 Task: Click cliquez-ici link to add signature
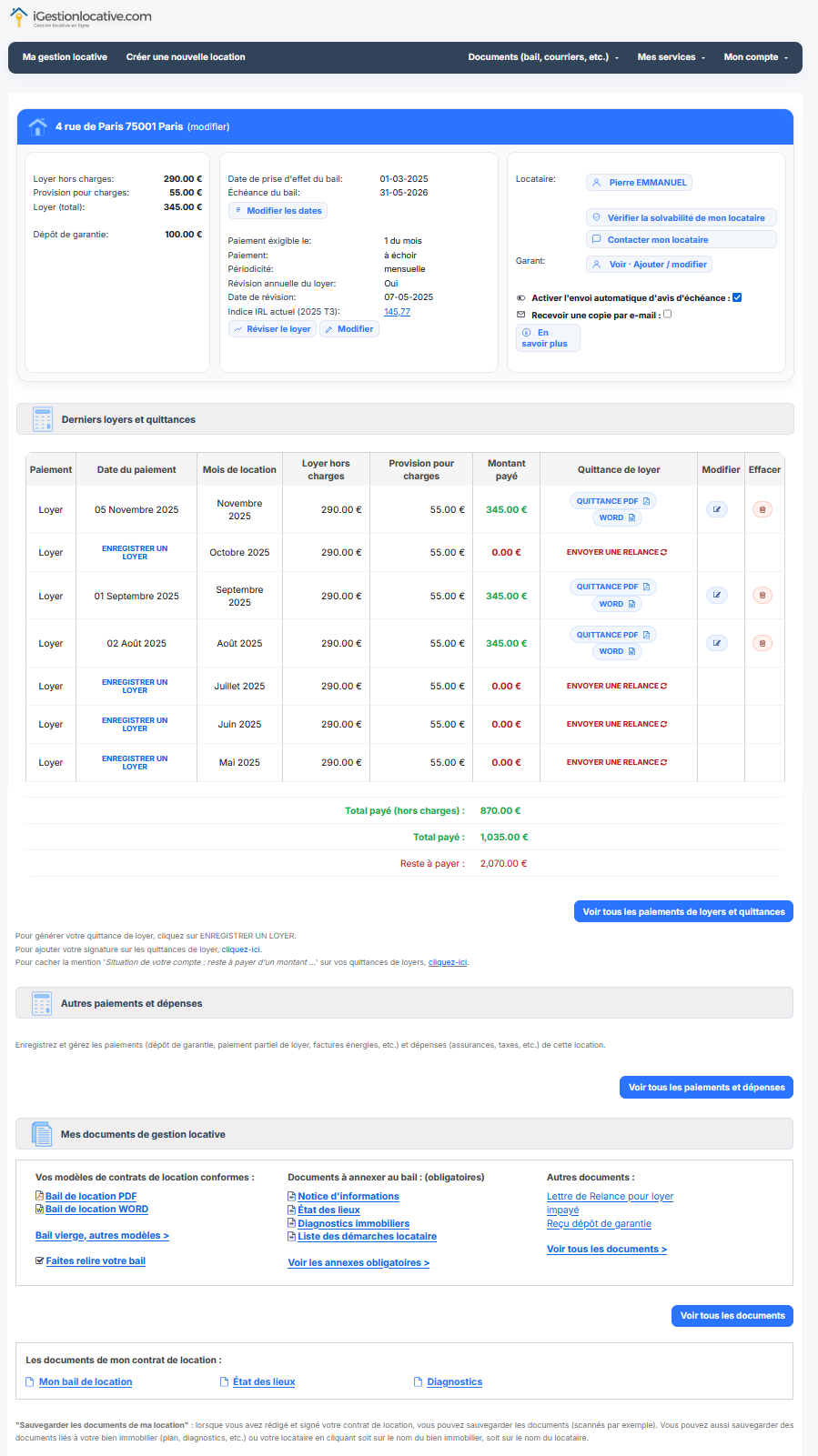point(241,949)
